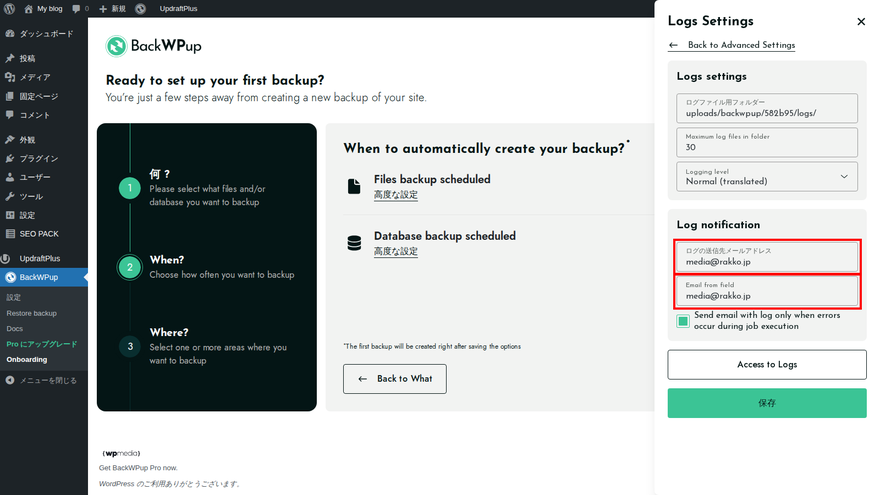Screen dimensions: 880x495
Task: Toggle Send email only when errors checkbox
Action: (x=683, y=321)
